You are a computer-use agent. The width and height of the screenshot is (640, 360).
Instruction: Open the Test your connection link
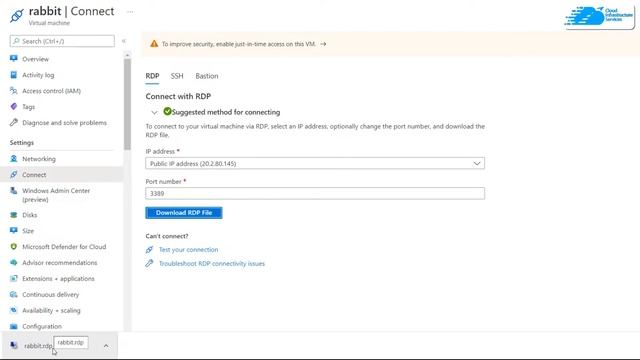(x=188, y=249)
